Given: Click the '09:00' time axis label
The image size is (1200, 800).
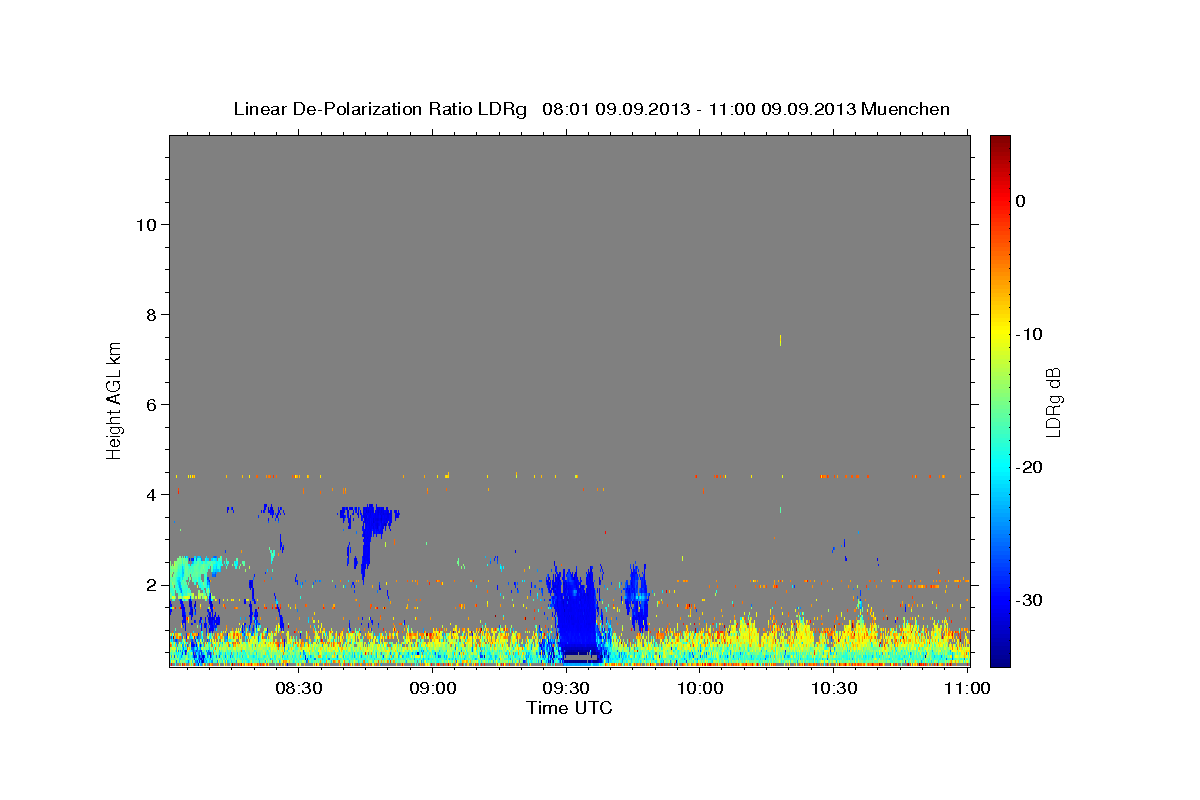Looking at the screenshot, I should click(433, 688).
